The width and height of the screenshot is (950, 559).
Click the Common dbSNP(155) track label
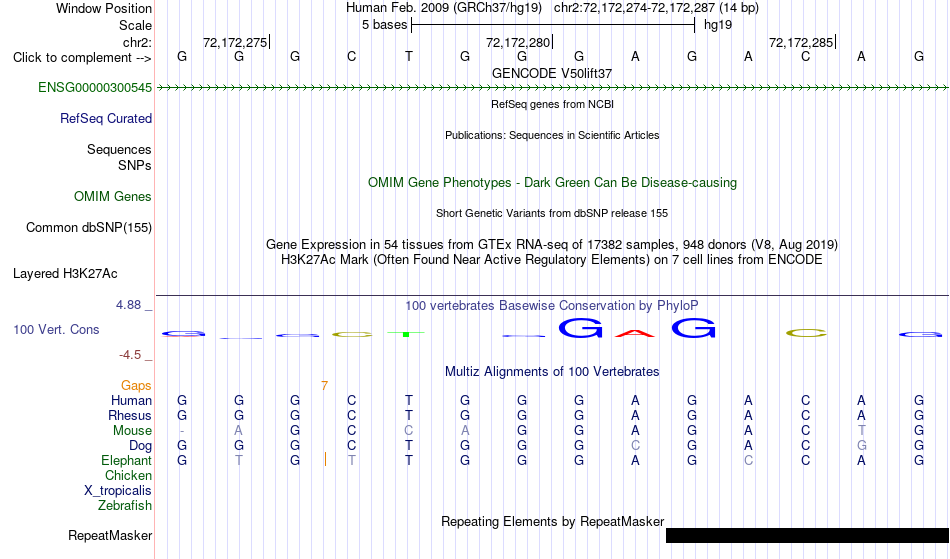point(89,228)
